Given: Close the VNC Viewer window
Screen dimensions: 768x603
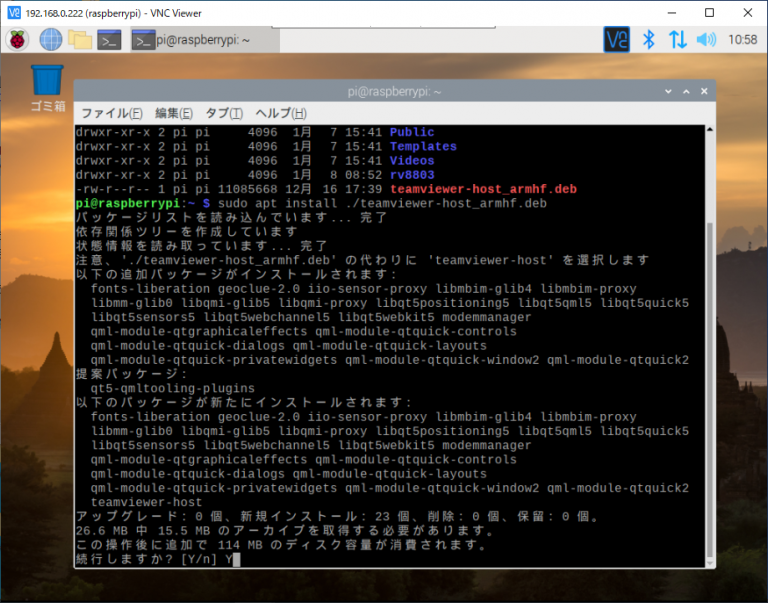Looking at the screenshot, I should coord(747,13).
